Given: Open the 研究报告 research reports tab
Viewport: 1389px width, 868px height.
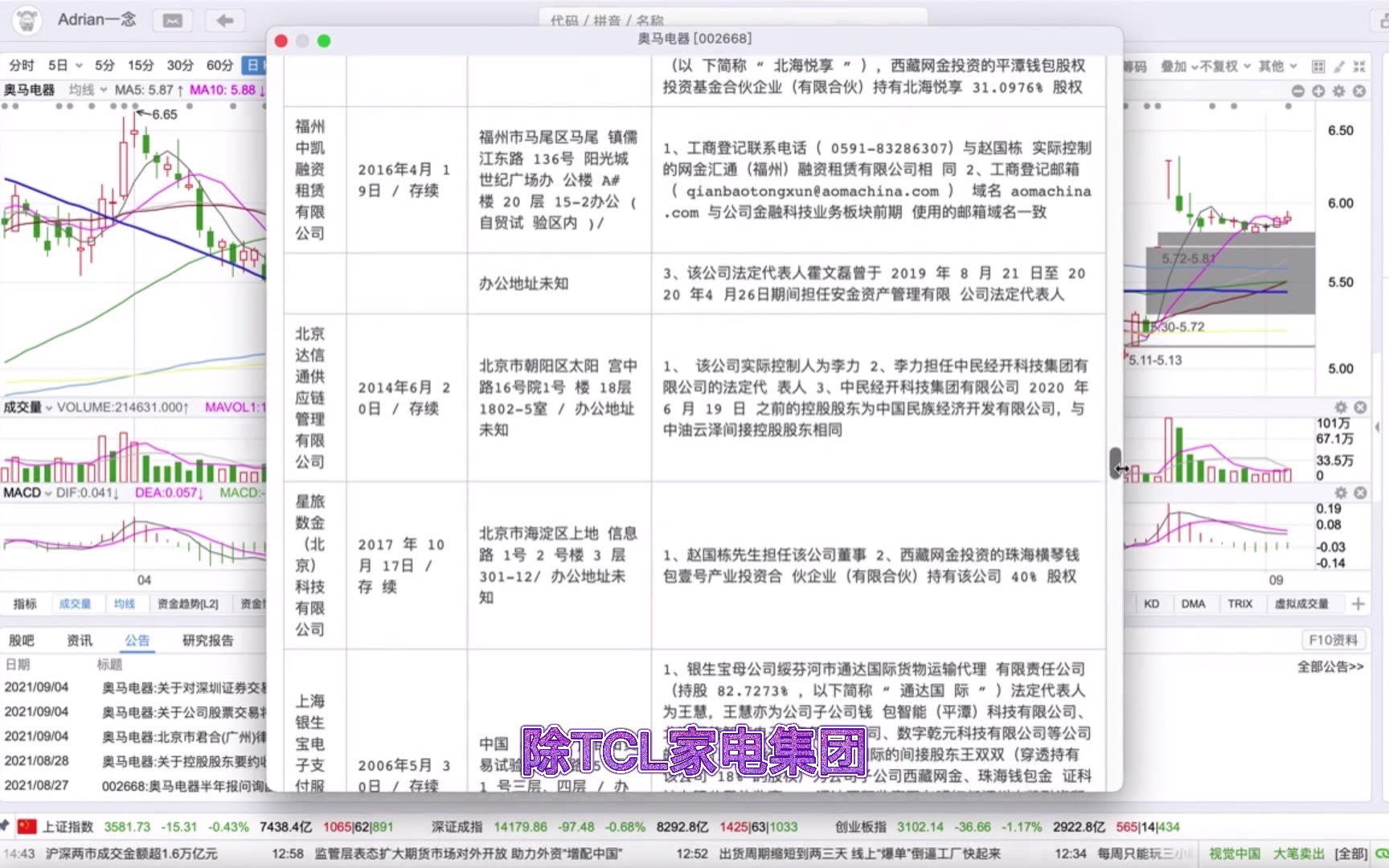Looking at the screenshot, I should pos(208,641).
